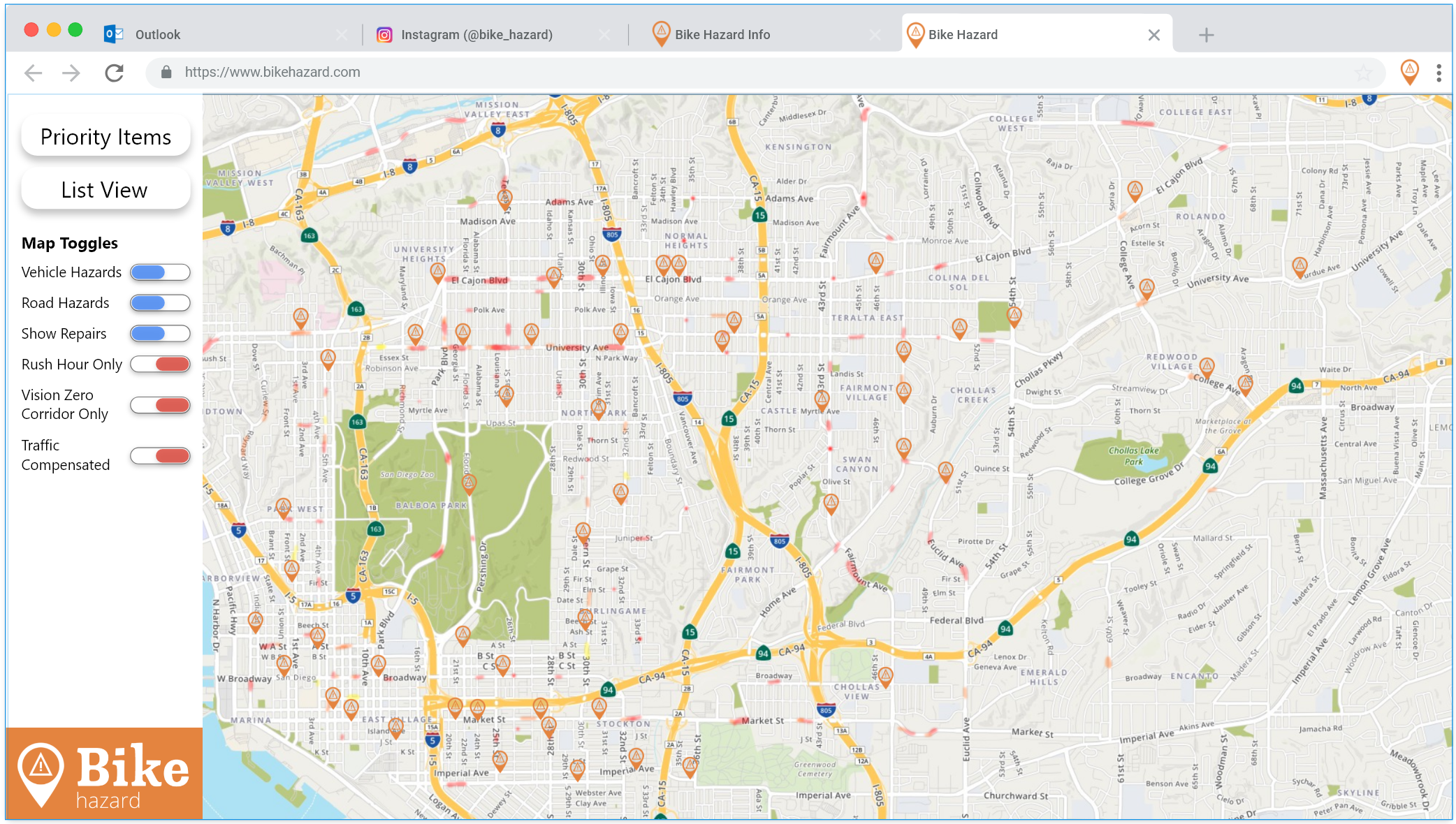Turn off the Show Repairs toggle
The width and height of the screenshot is (1456, 824).
click(x=160, y=334)
